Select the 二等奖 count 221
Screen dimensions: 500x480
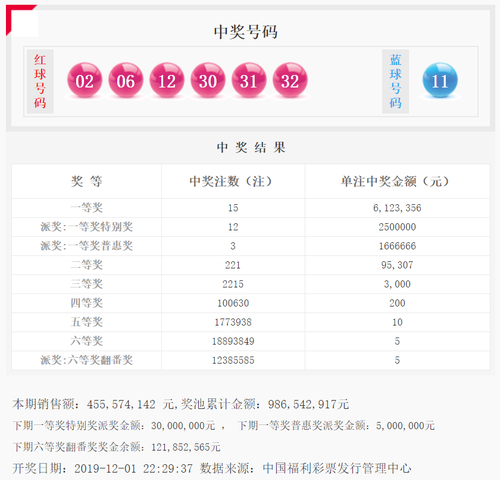coord(233,265)
